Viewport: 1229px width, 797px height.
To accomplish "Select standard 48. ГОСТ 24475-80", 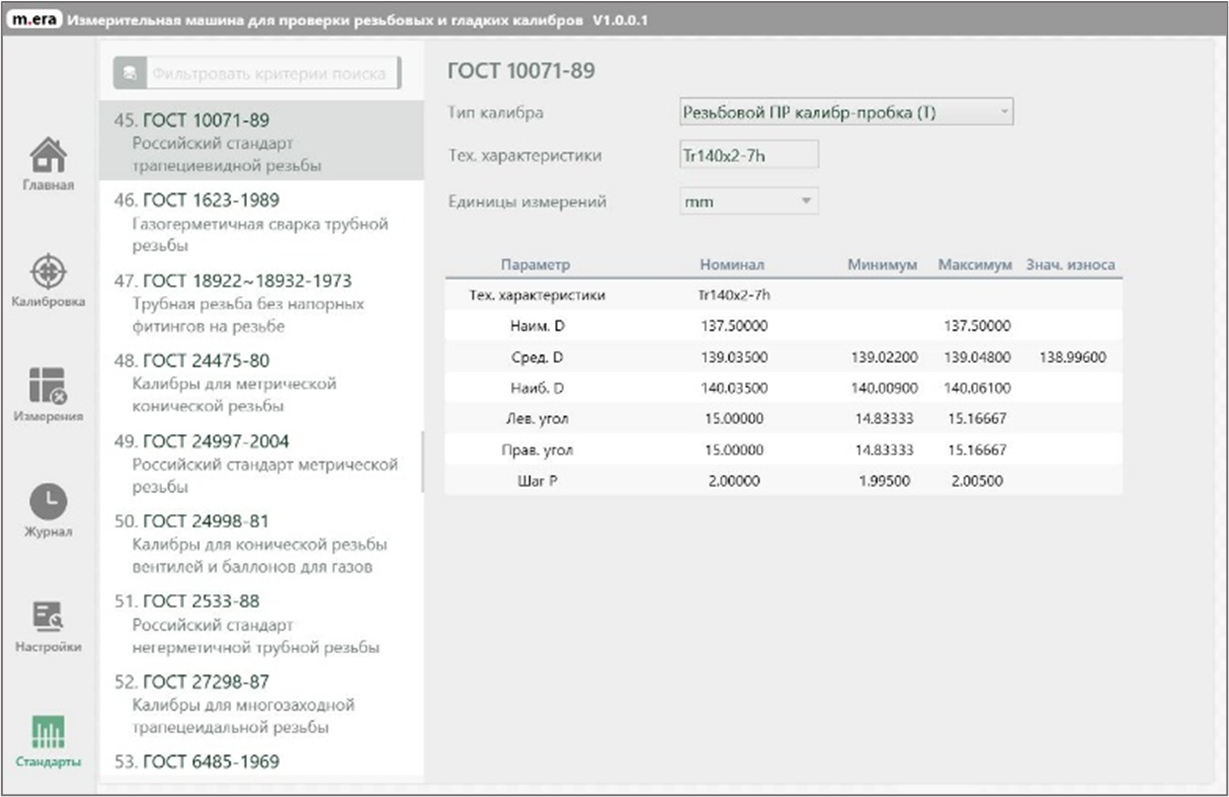I will point(262,383).
